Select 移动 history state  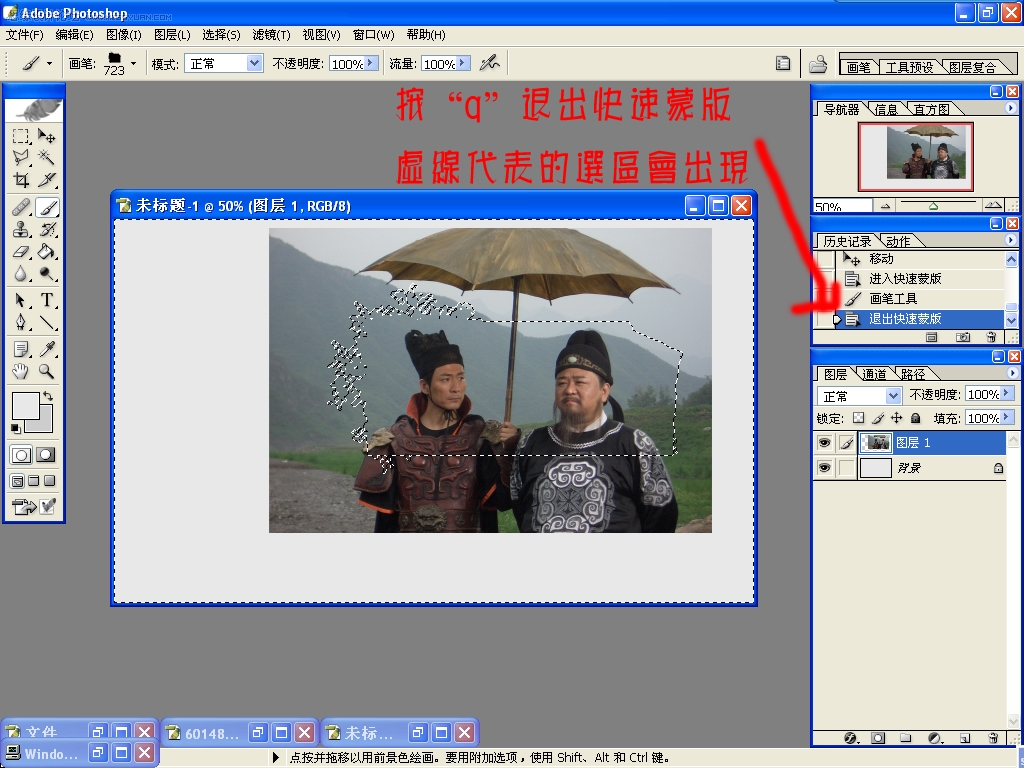click(x=921, y=259)
